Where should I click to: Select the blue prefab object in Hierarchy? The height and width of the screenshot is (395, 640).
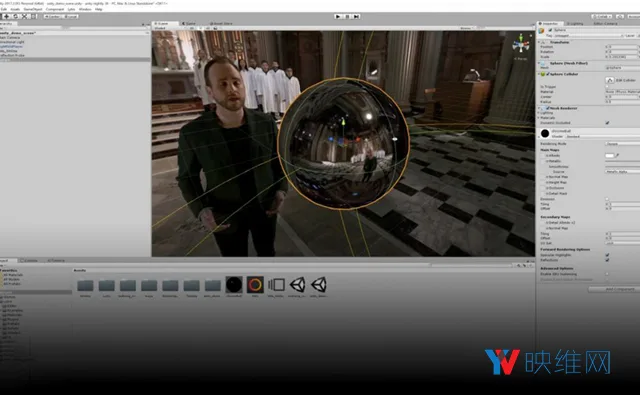(11, 47)
